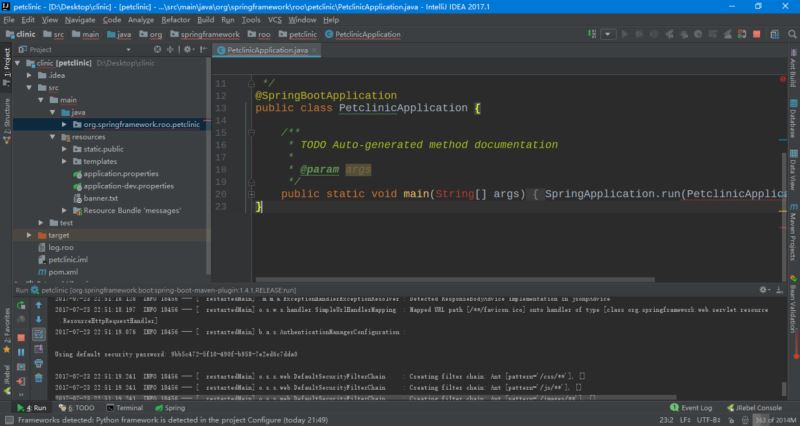This screenshot has width=800, height=426.
Task: Select log.roo file in project tree
Action: pos(61,247)
